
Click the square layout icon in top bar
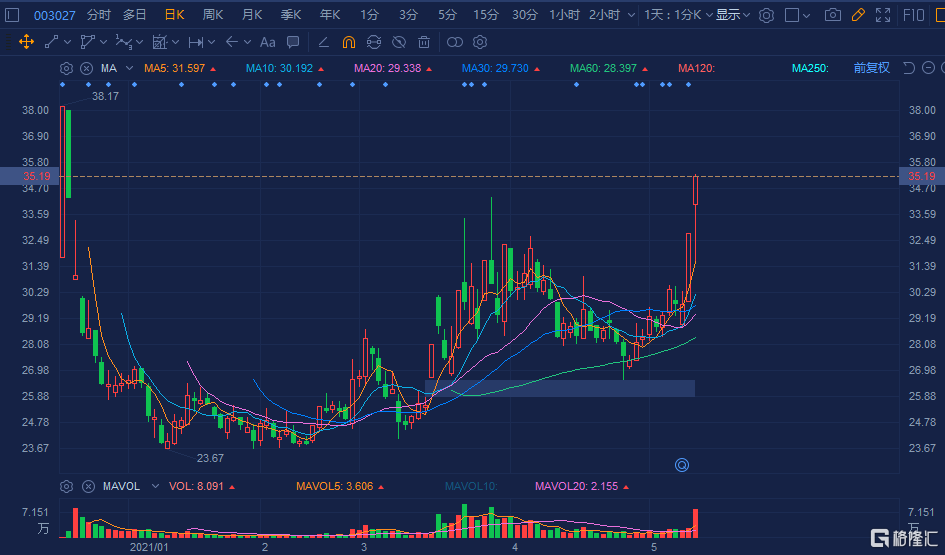(x=792, y=15)
